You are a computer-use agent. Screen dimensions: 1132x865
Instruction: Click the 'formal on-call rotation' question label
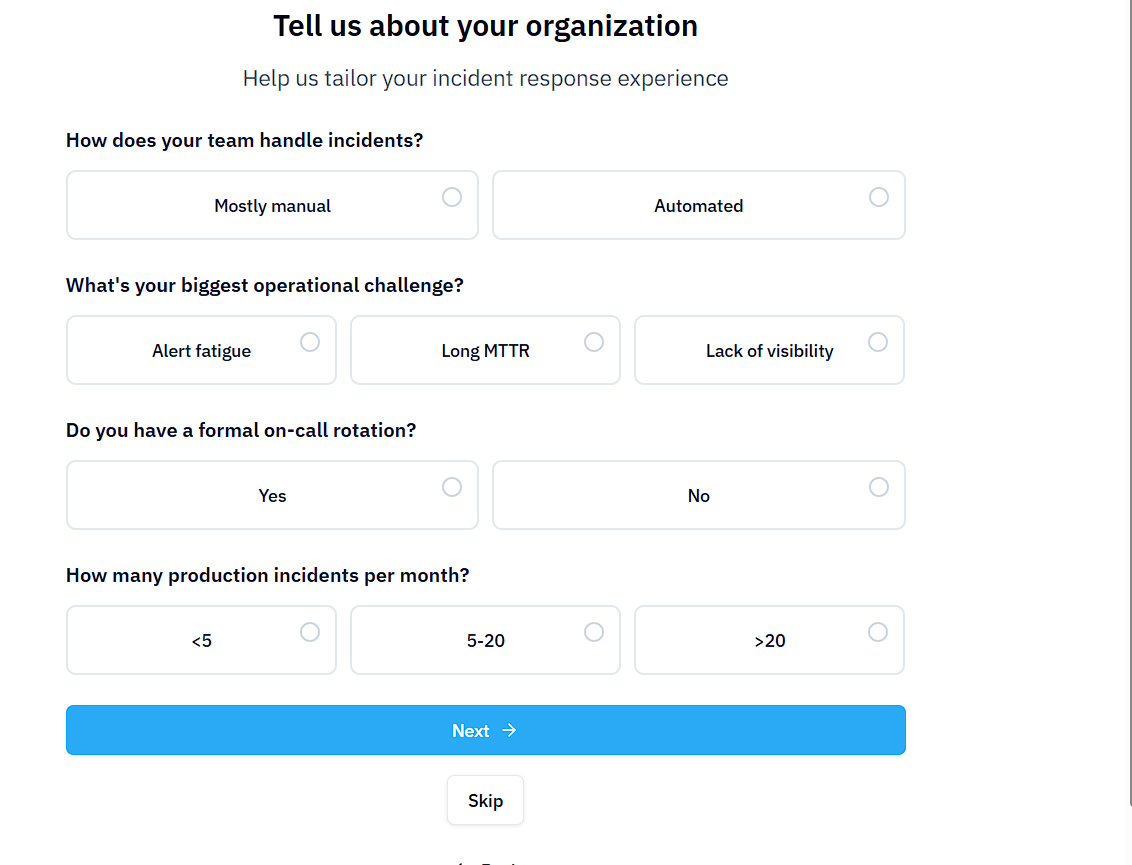pos(240,431)
